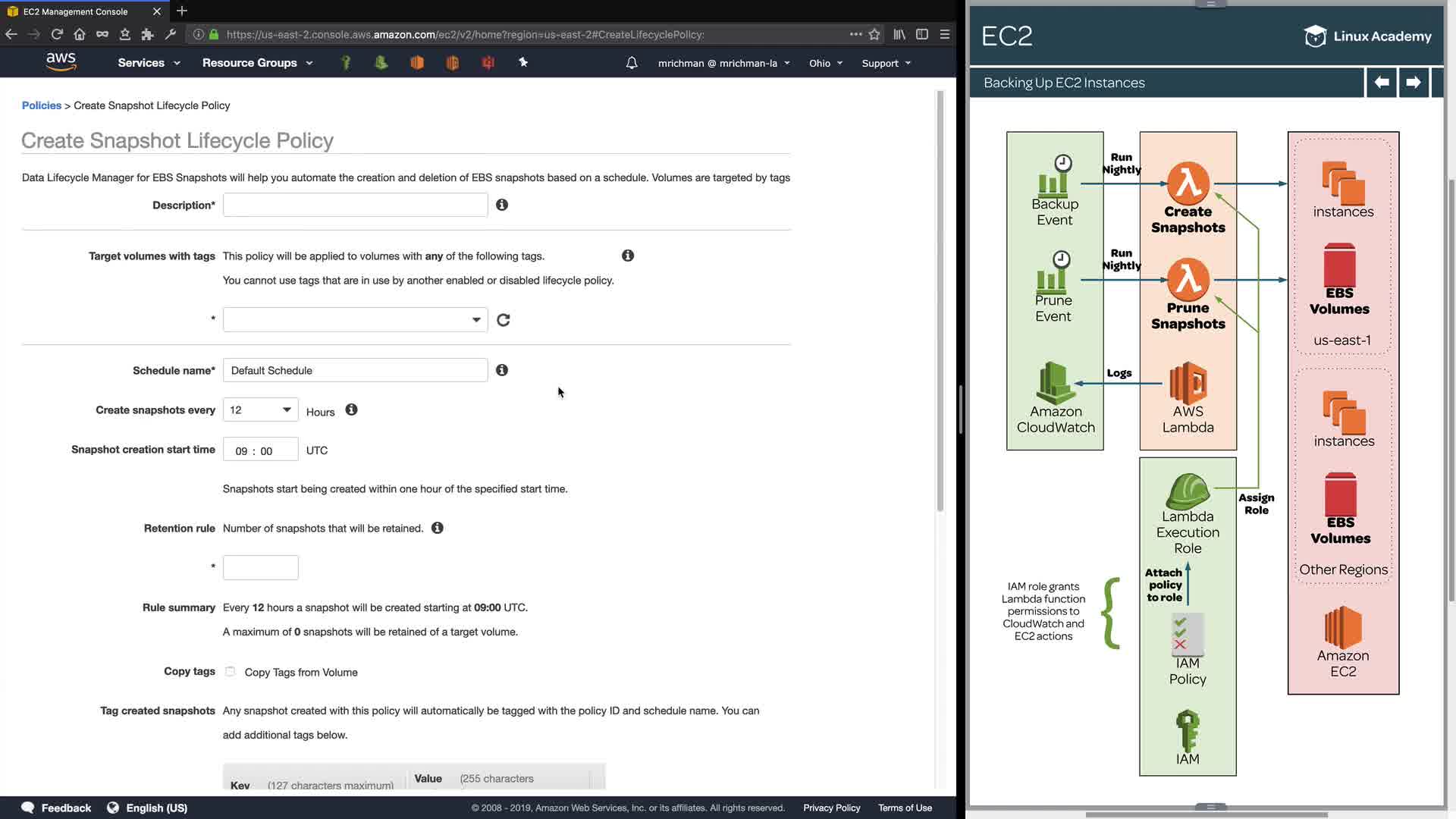
Task: Open the Create snapshots every hours dropdown
Action: pyautogui.click(x=260, y=410)
